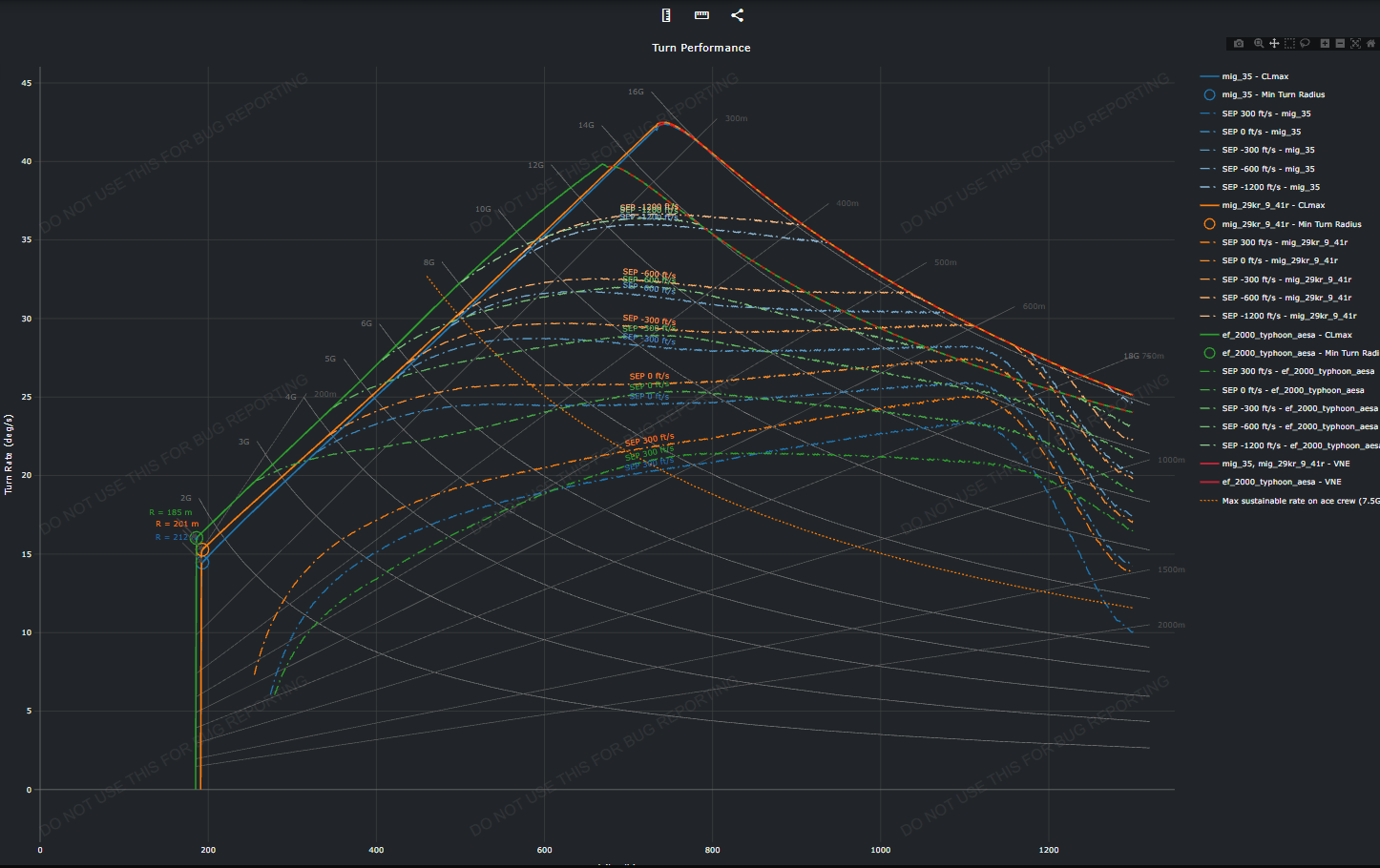Zoom out using the minus modebar button
This screenshot has width=1380, height=868.
point(1340,43)
